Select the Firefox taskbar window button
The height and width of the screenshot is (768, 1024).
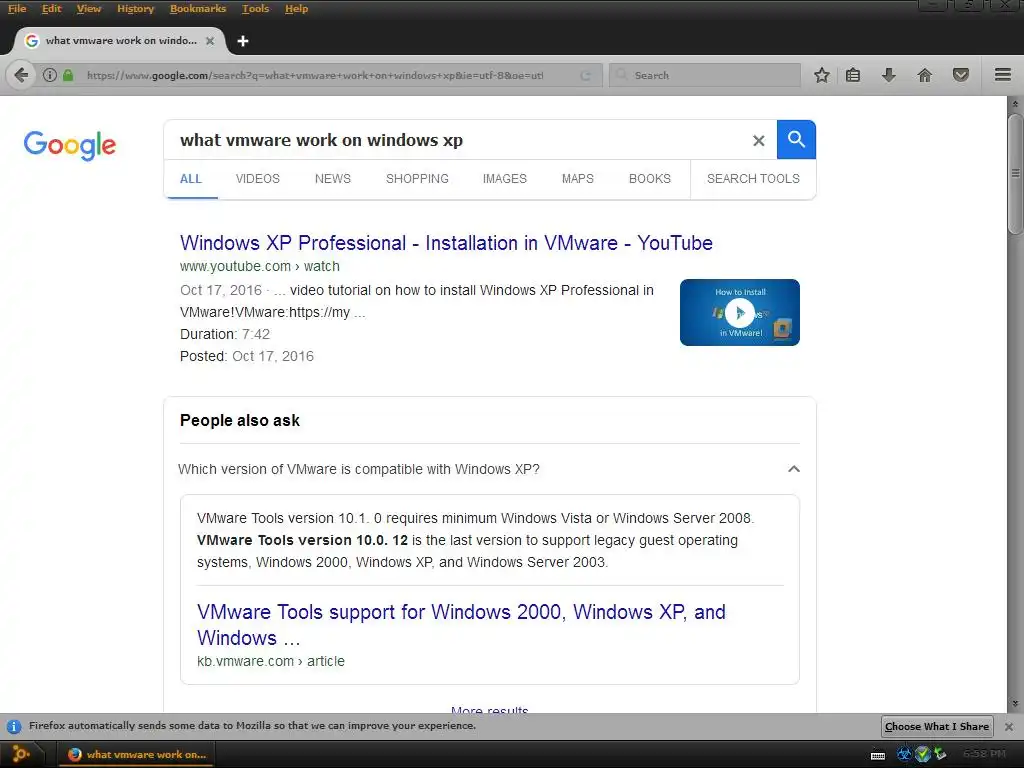click(x=137, y=754)
